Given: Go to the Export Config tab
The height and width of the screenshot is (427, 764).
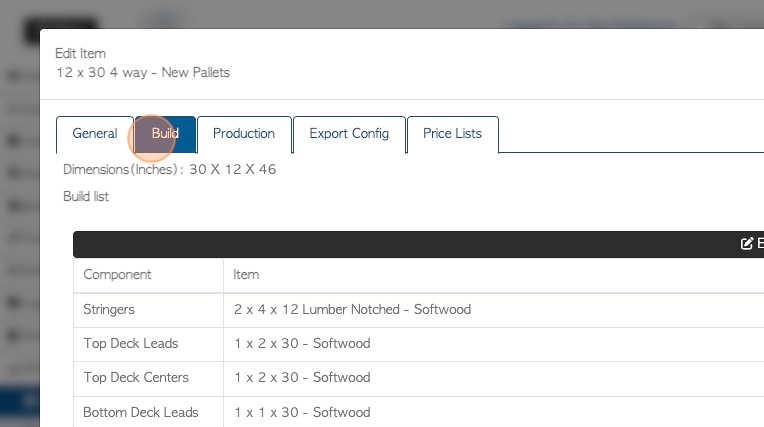Looking at the screenshot, I should (x=349, y=134).
